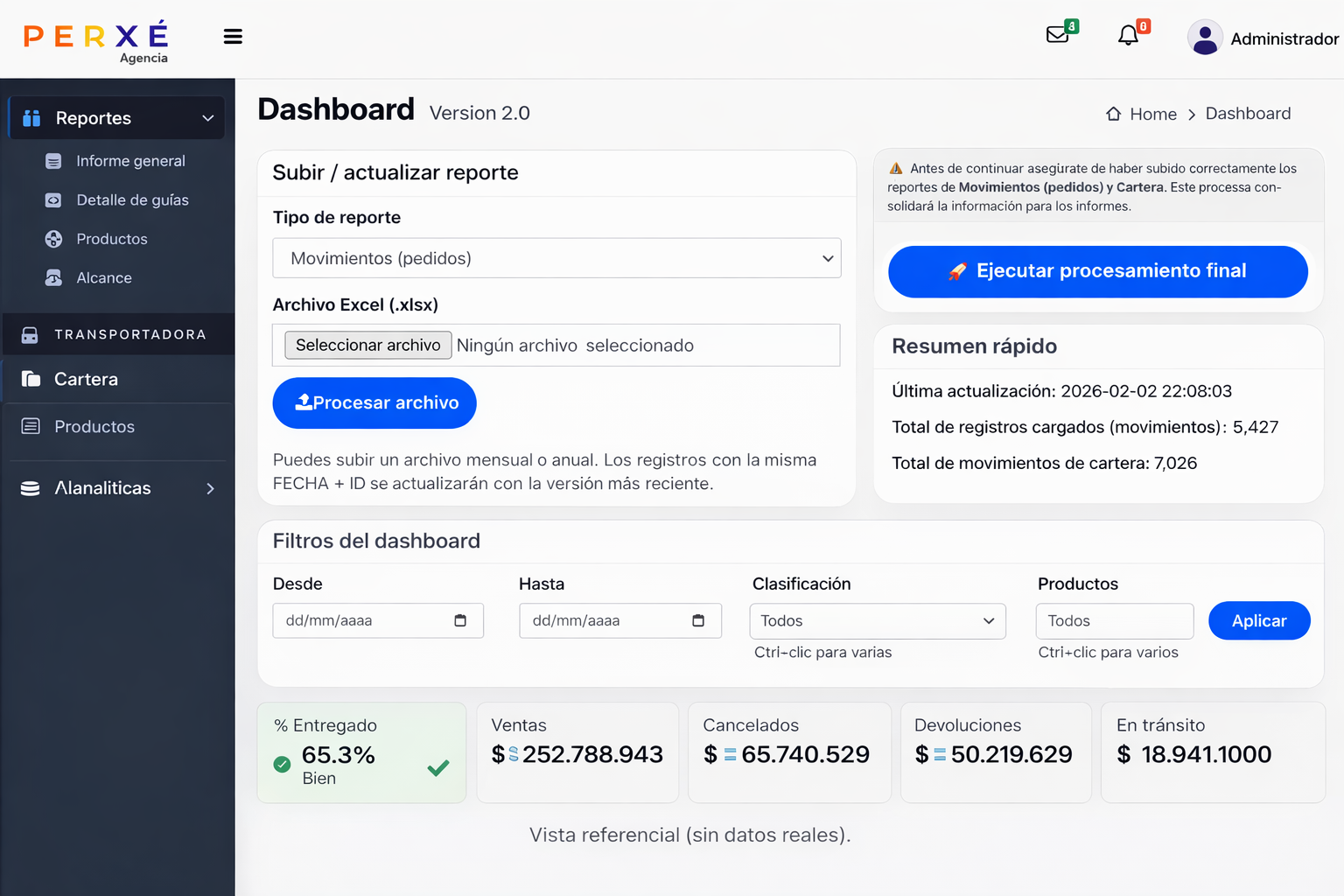This screenshot has width=1344, height=896.
Task: Toggle the hamburger sidebar menu
Action: (233, 37)
